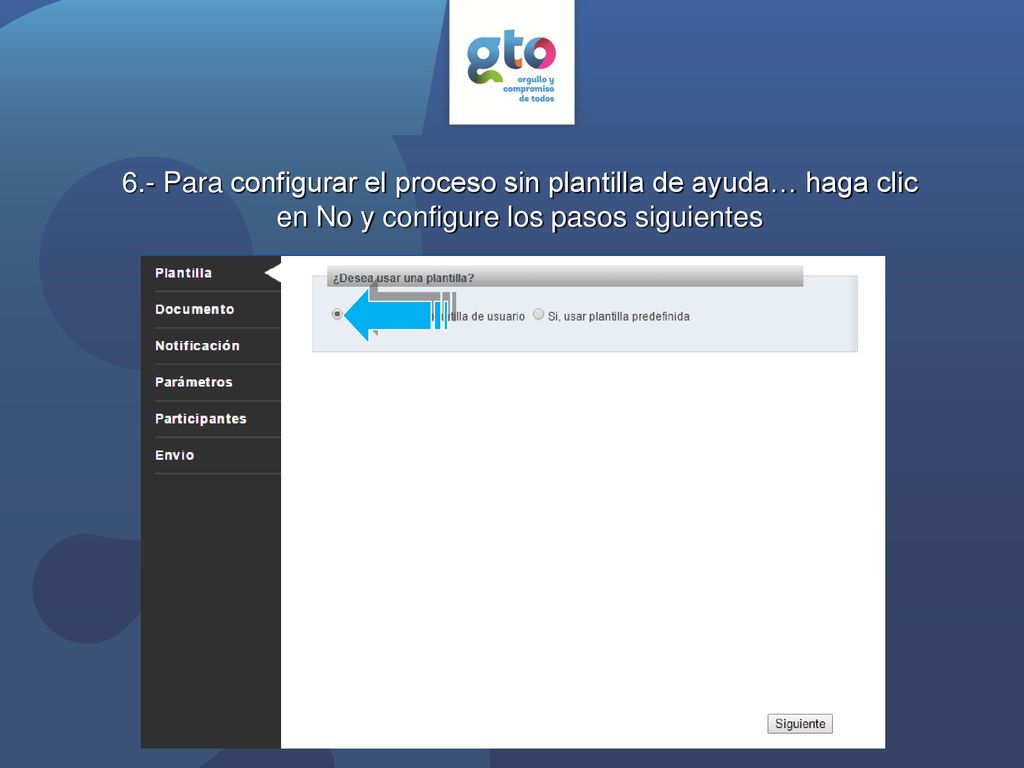Open the Plantilla step in sidebar

184,273
